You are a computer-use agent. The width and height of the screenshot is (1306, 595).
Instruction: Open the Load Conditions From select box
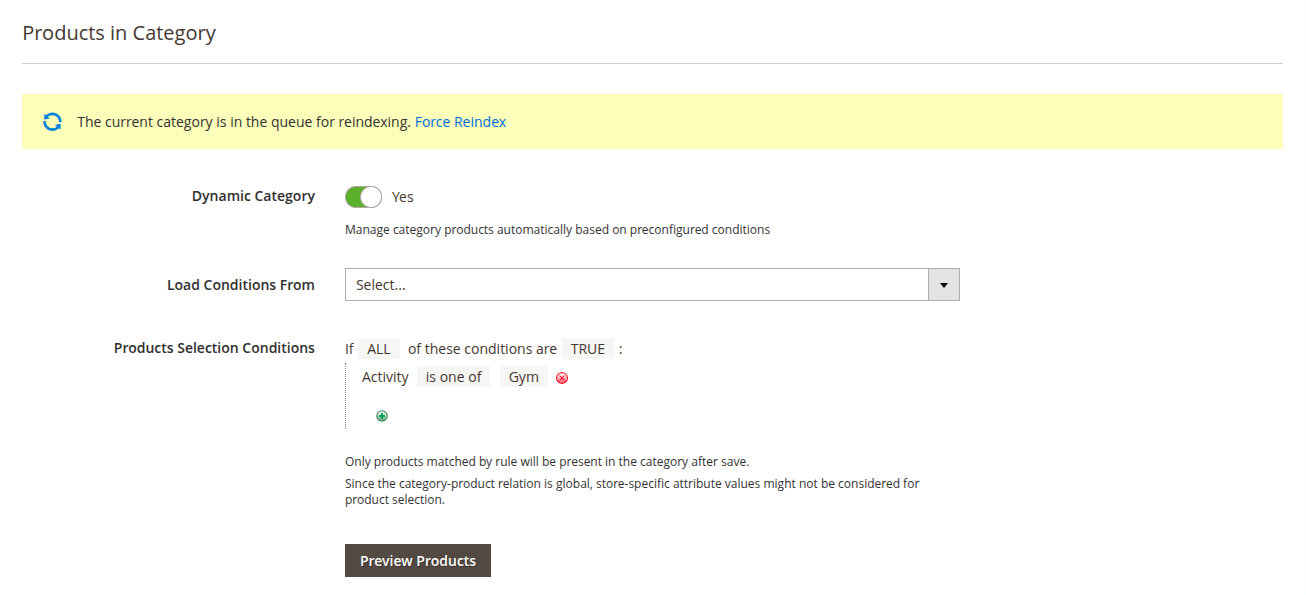tap(636, 285)
